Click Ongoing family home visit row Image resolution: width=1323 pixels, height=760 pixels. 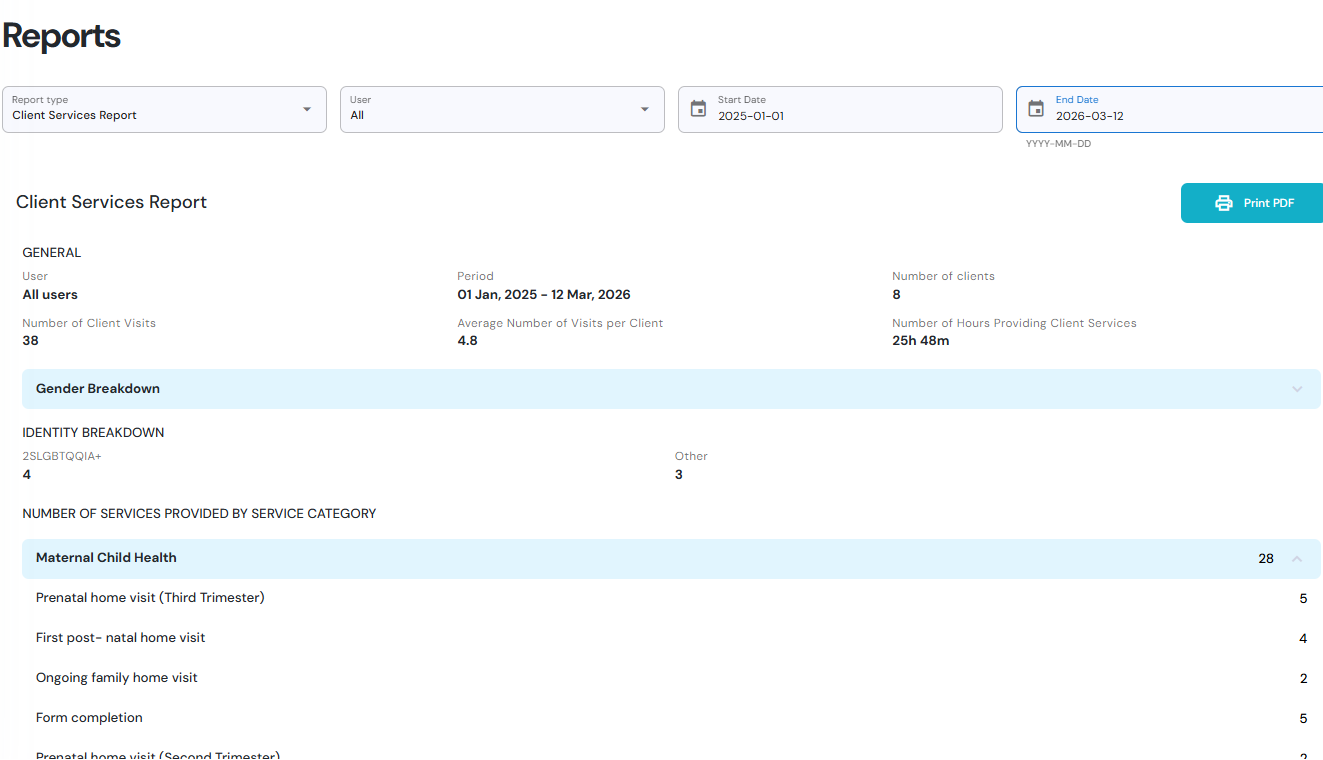coord(117,678)
